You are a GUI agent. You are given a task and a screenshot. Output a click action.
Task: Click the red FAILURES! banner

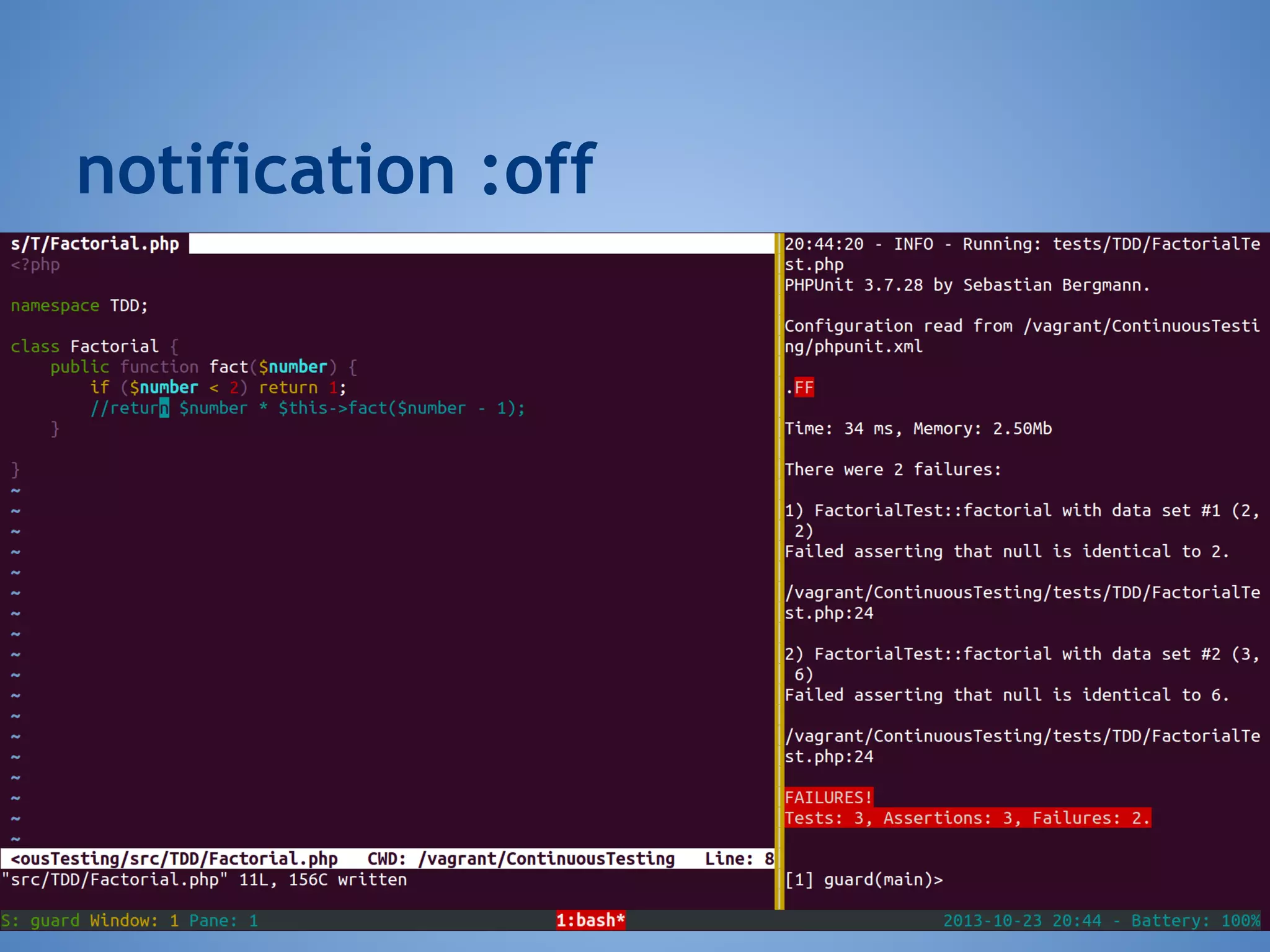pyautogui.click(x=829, y=797)
